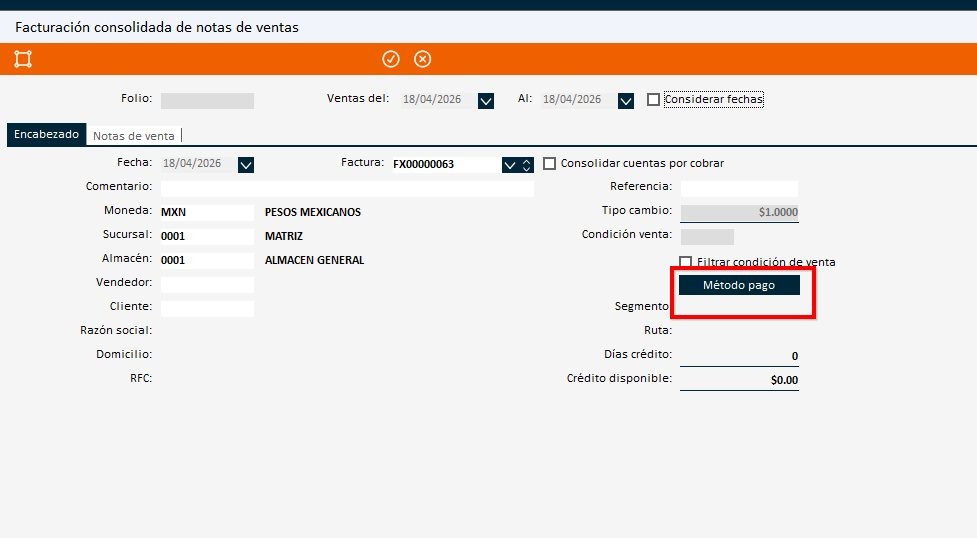Open the Ventas del date dropdown
The height and width of the screenshot is (538, 977).
tap(486, 100)
